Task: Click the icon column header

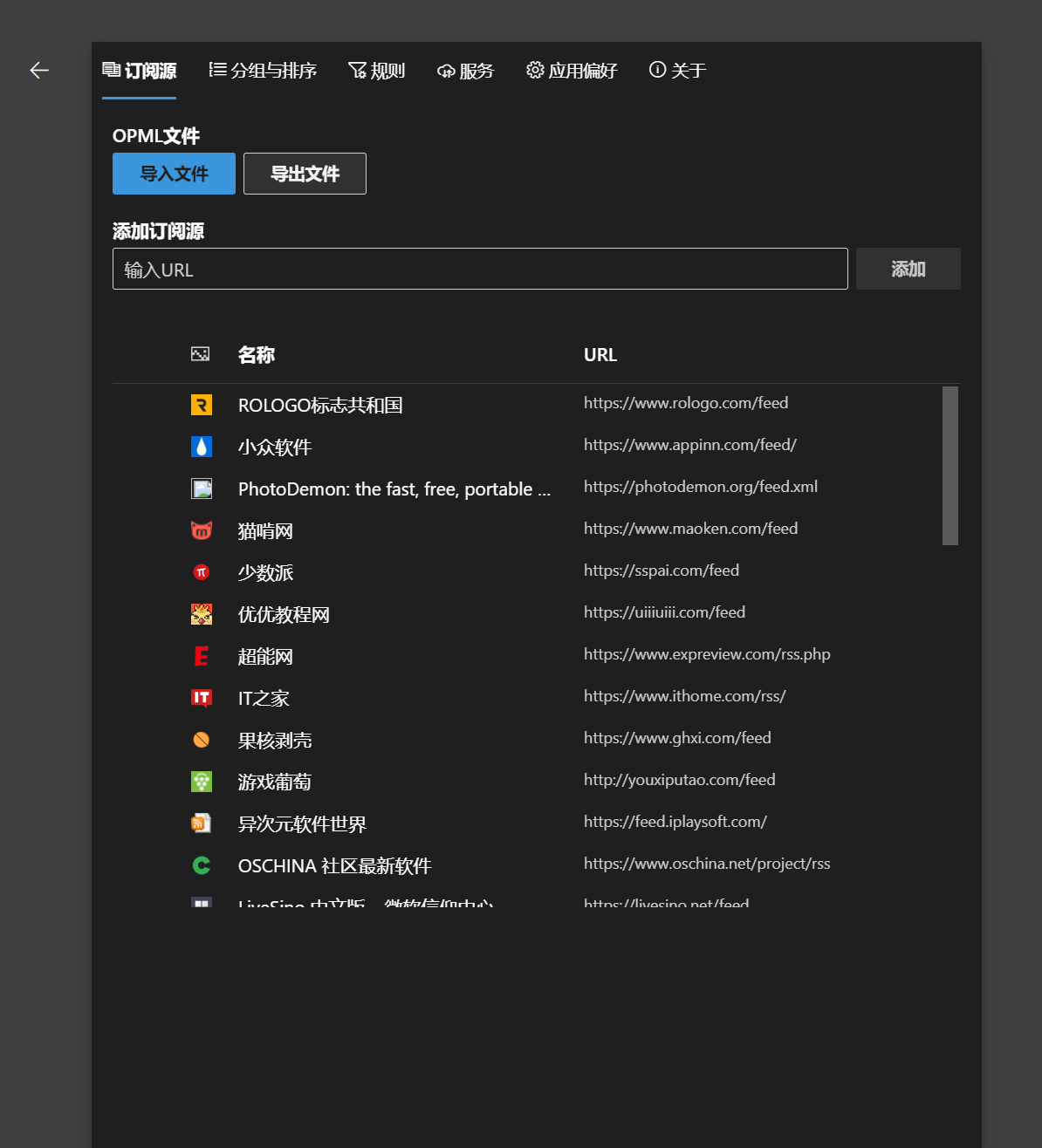Action: 201,354
